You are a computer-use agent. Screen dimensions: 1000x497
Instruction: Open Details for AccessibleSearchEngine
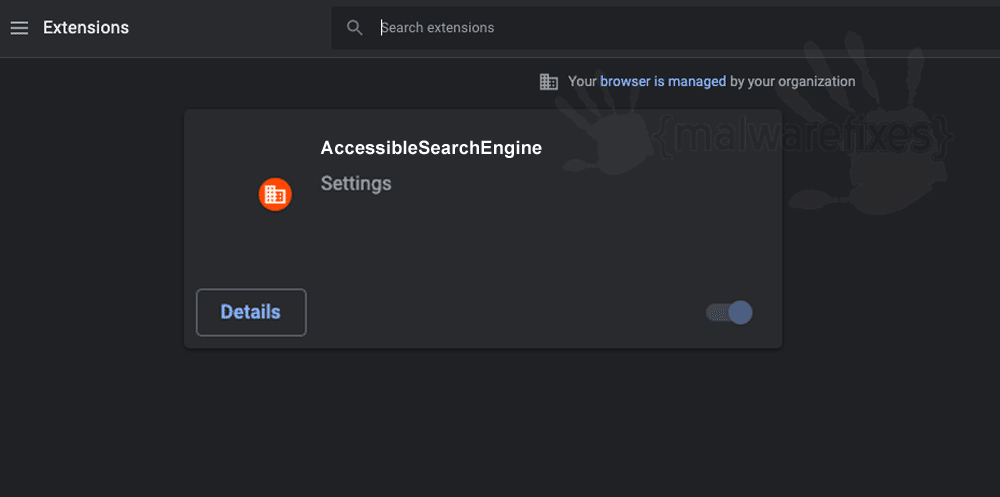(251, 312)
